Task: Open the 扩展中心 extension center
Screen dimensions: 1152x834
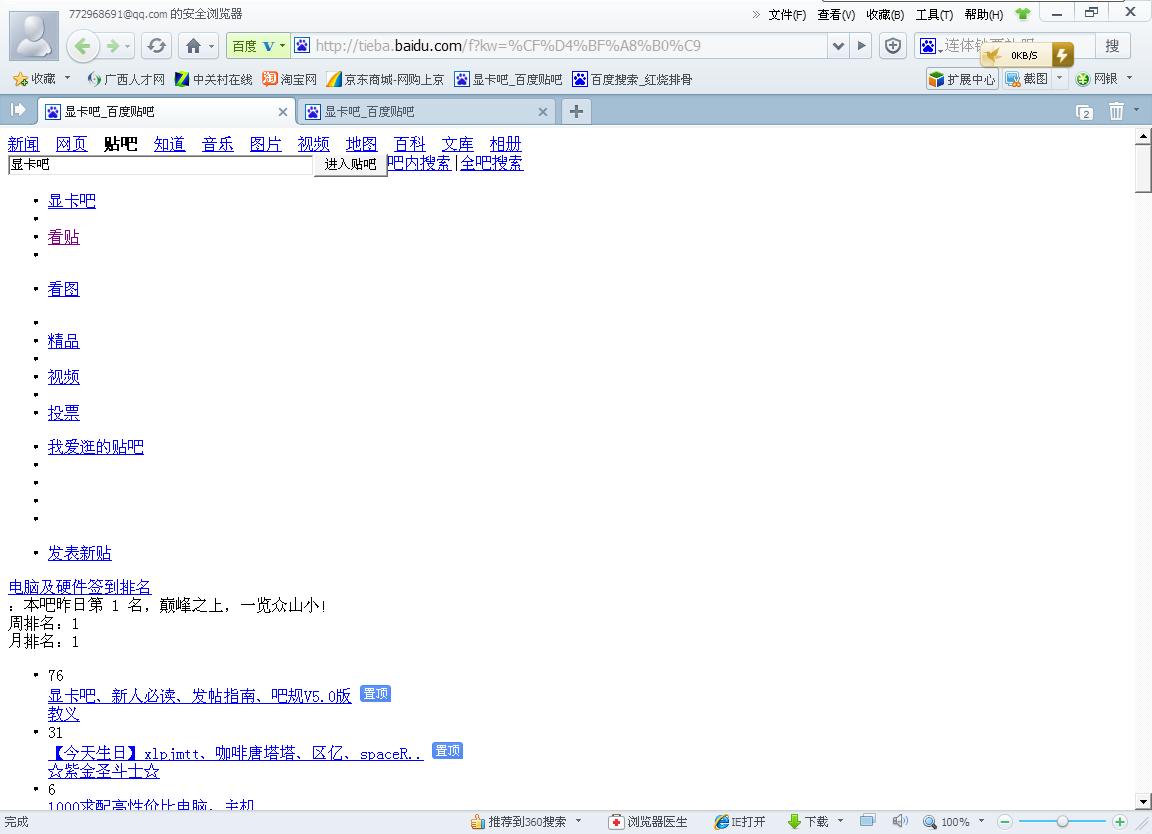Action: click(962, 79)
